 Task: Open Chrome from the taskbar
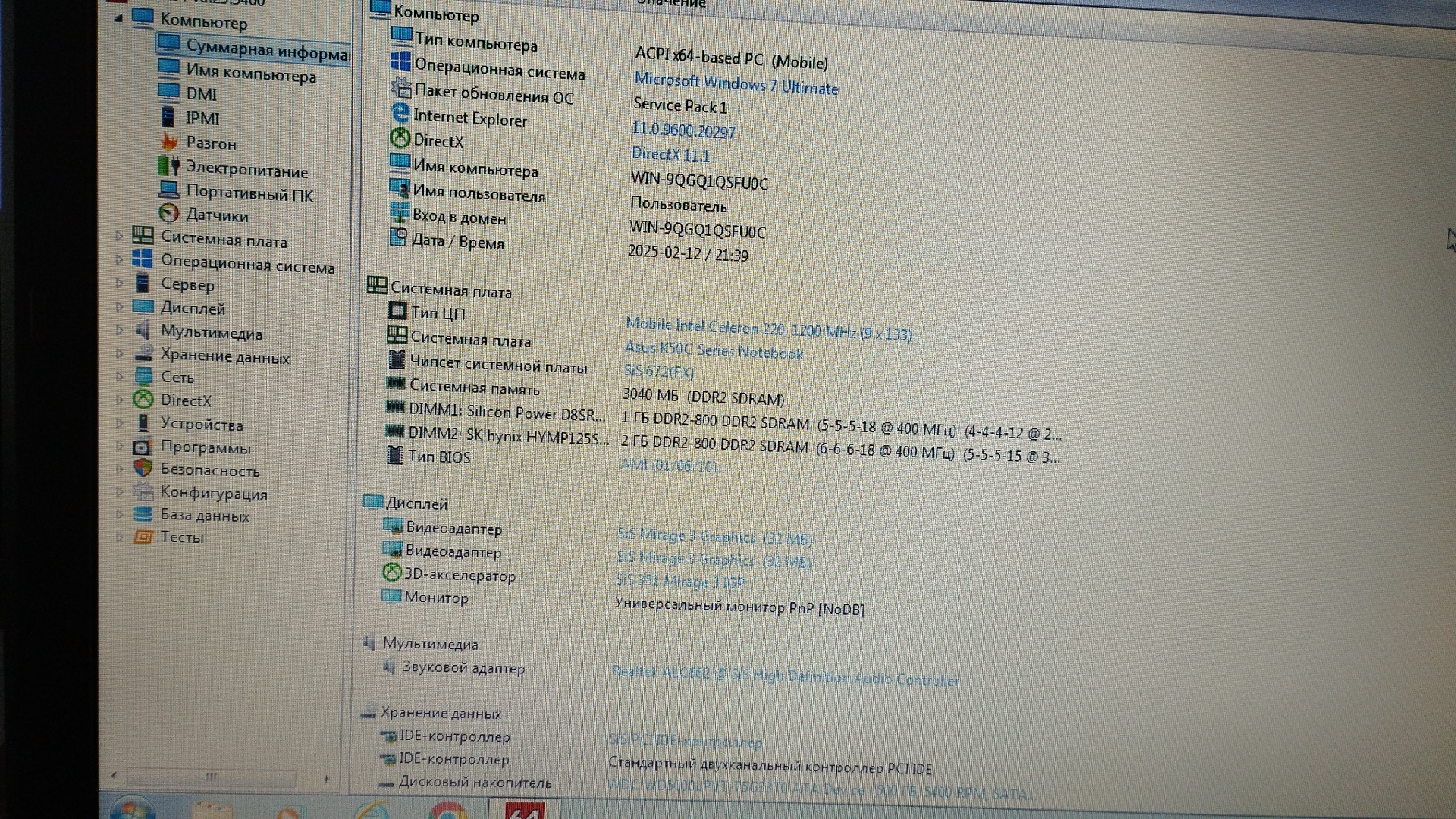pyautogui.click(x=447, y=810)
